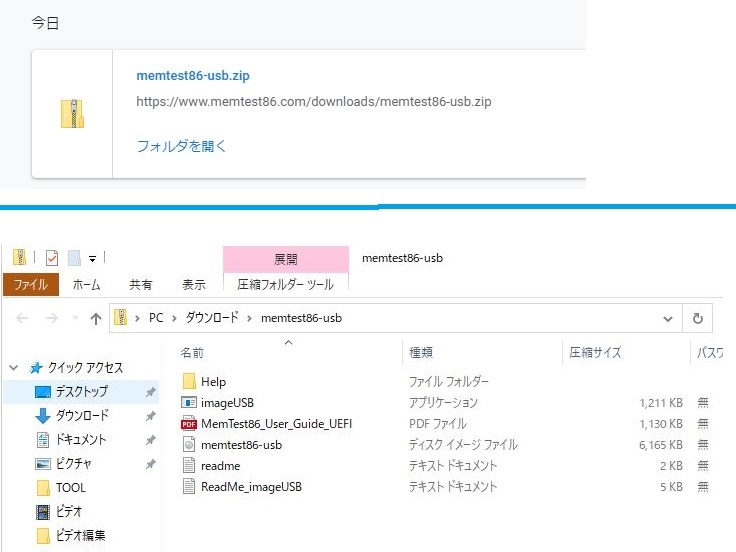The width and height of the screenshot is (736, 552).
Task: Open the recent locations dropdown arrow
Action: pyautogui.click(x=75, y=318)
